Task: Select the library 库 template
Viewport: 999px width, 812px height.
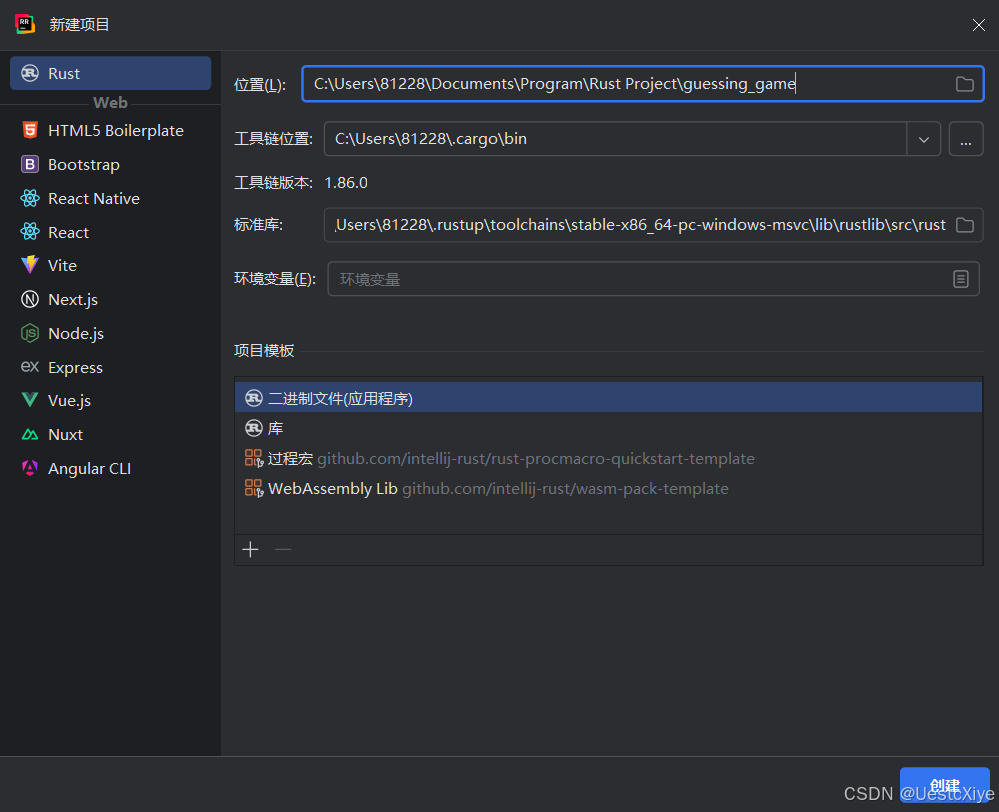Action: coord(608,428)
